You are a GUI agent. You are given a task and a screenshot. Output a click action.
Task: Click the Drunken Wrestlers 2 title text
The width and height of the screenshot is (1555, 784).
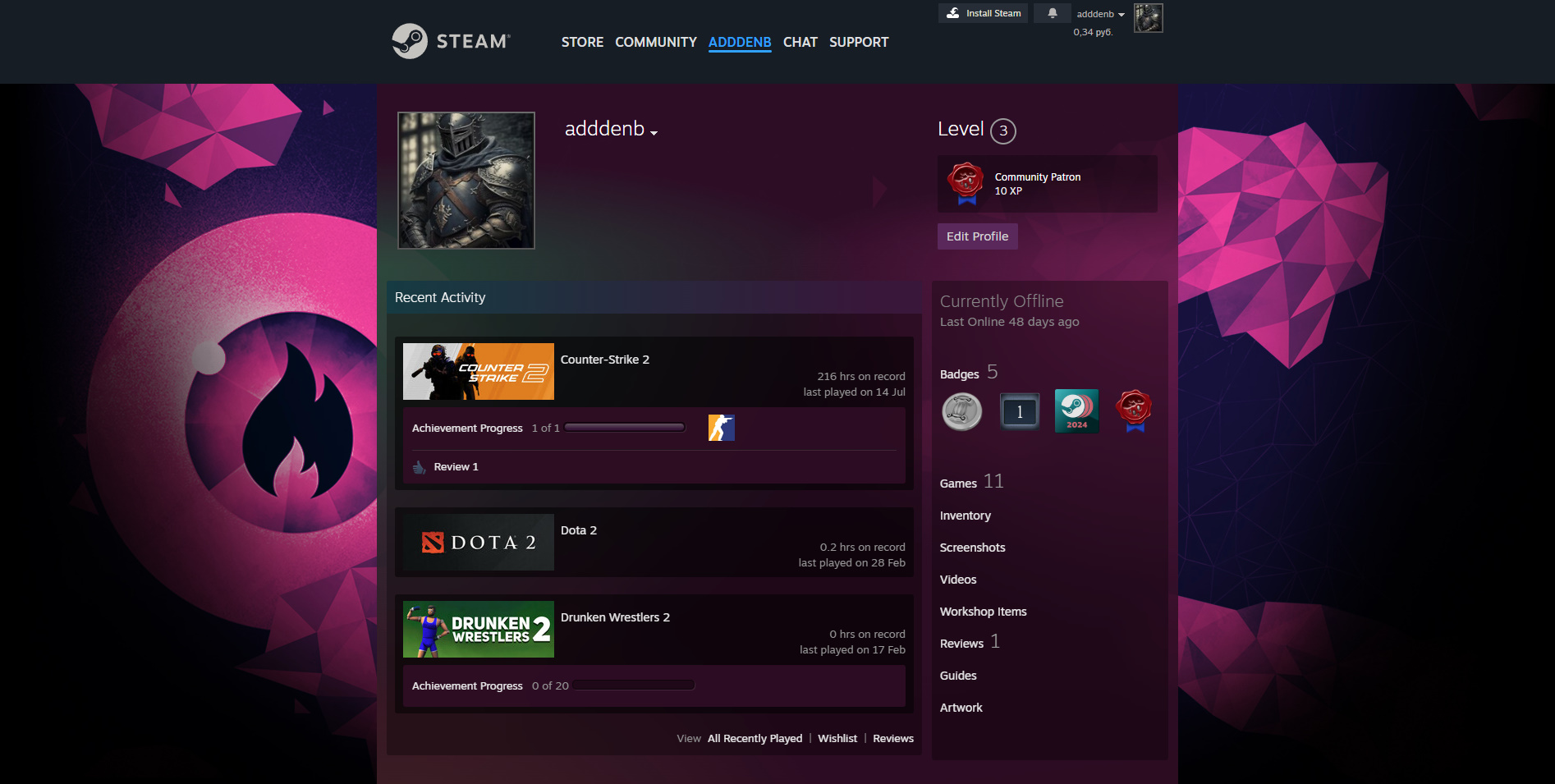[615, 617]
